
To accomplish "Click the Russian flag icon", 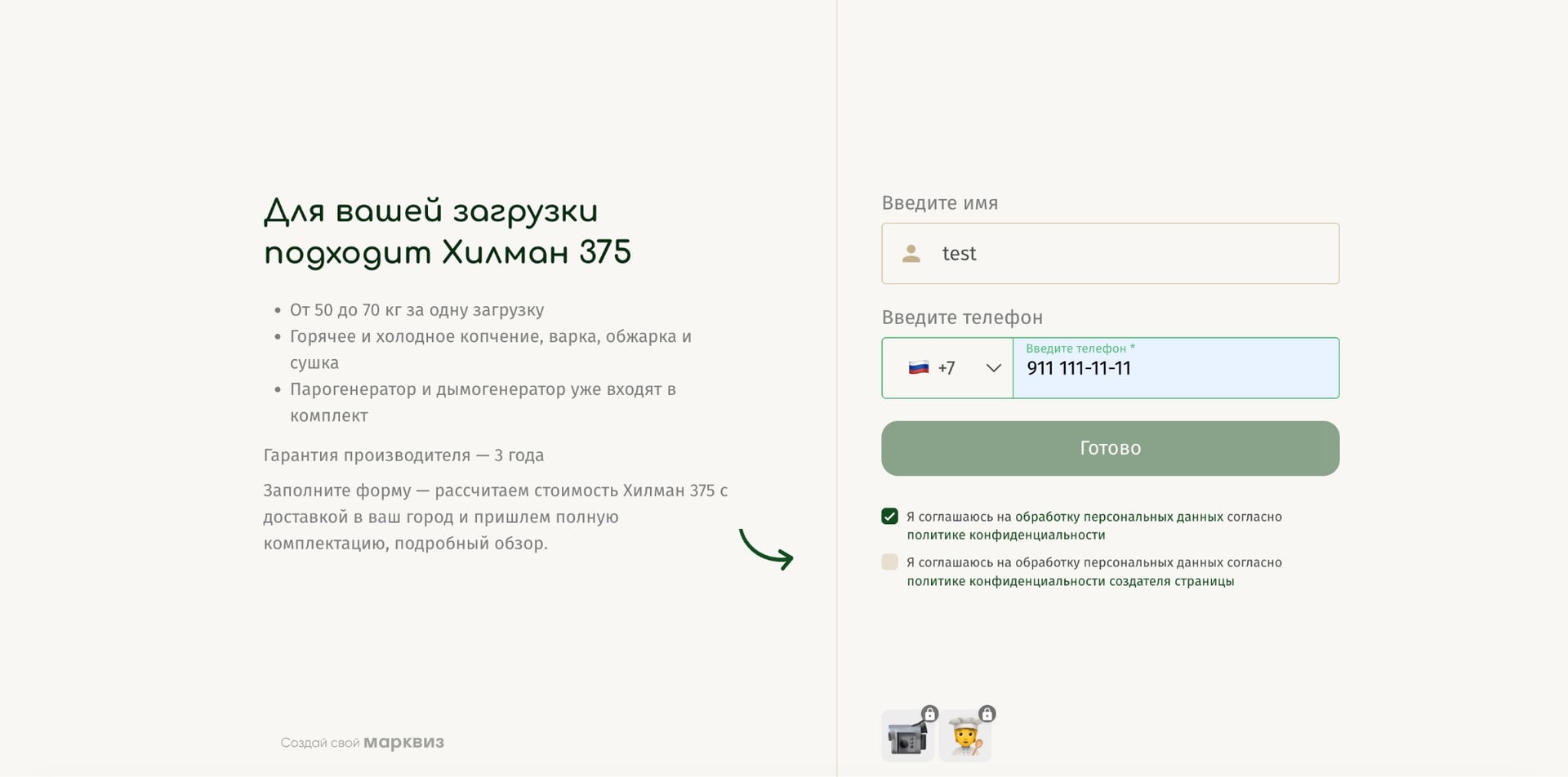I will (x=919, y=368).
